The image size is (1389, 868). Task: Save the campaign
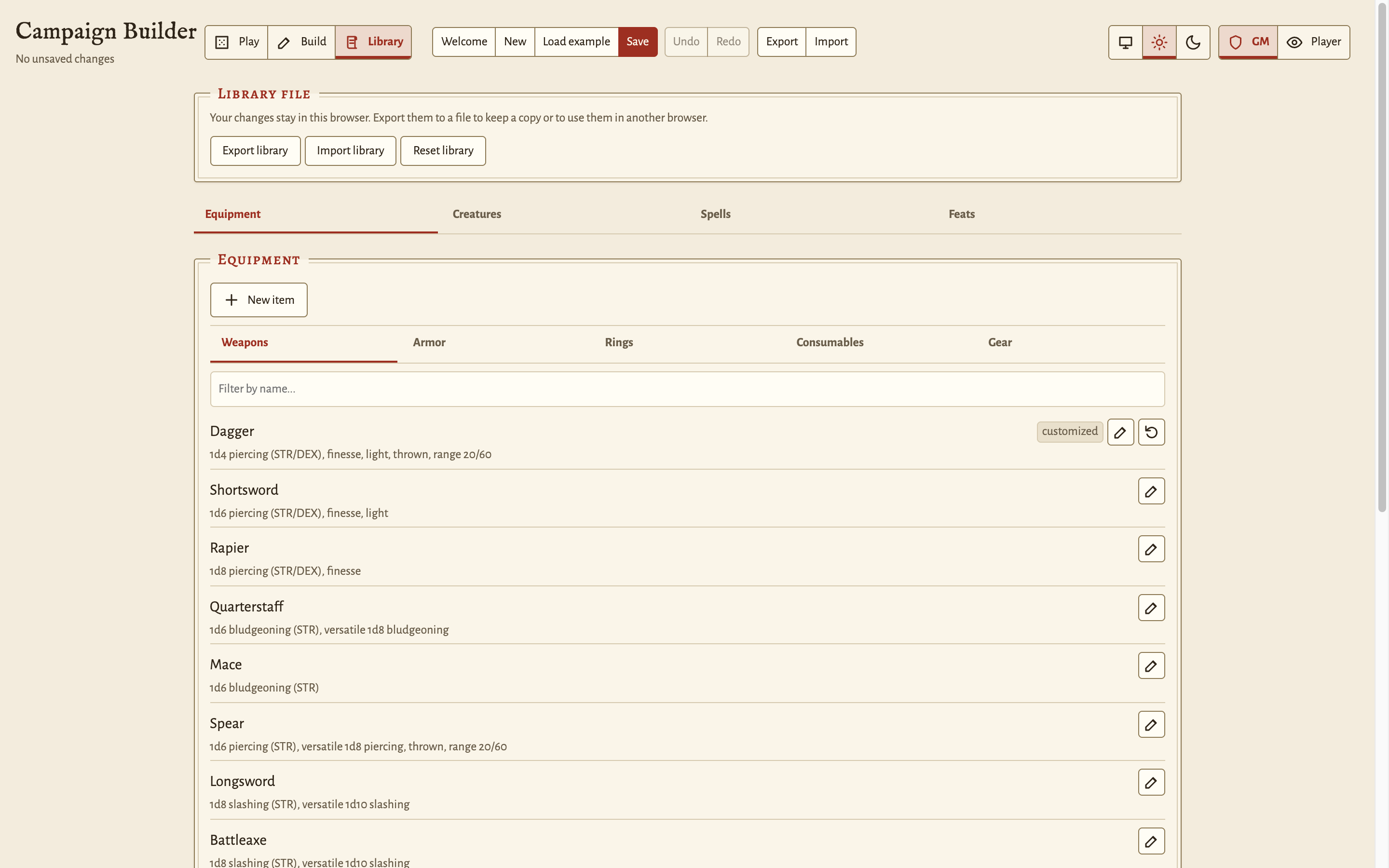coord(637,42)
